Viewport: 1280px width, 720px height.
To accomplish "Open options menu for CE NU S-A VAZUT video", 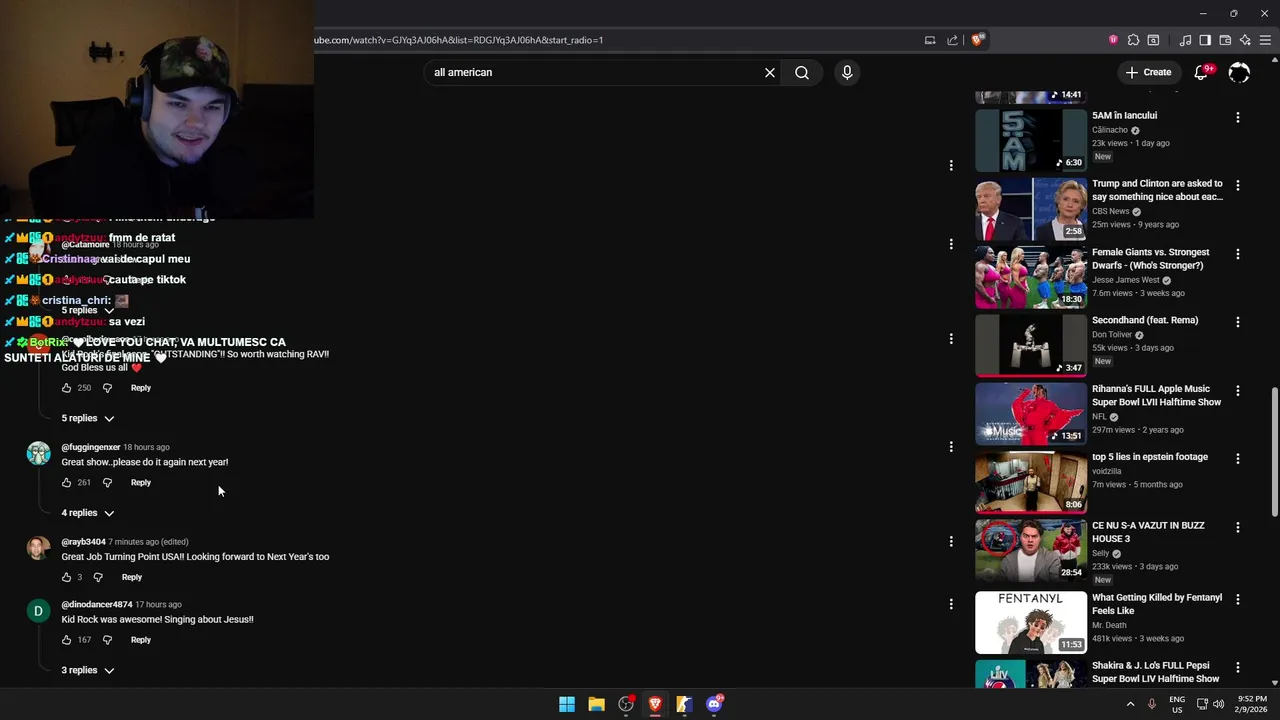I will 1238,527.
